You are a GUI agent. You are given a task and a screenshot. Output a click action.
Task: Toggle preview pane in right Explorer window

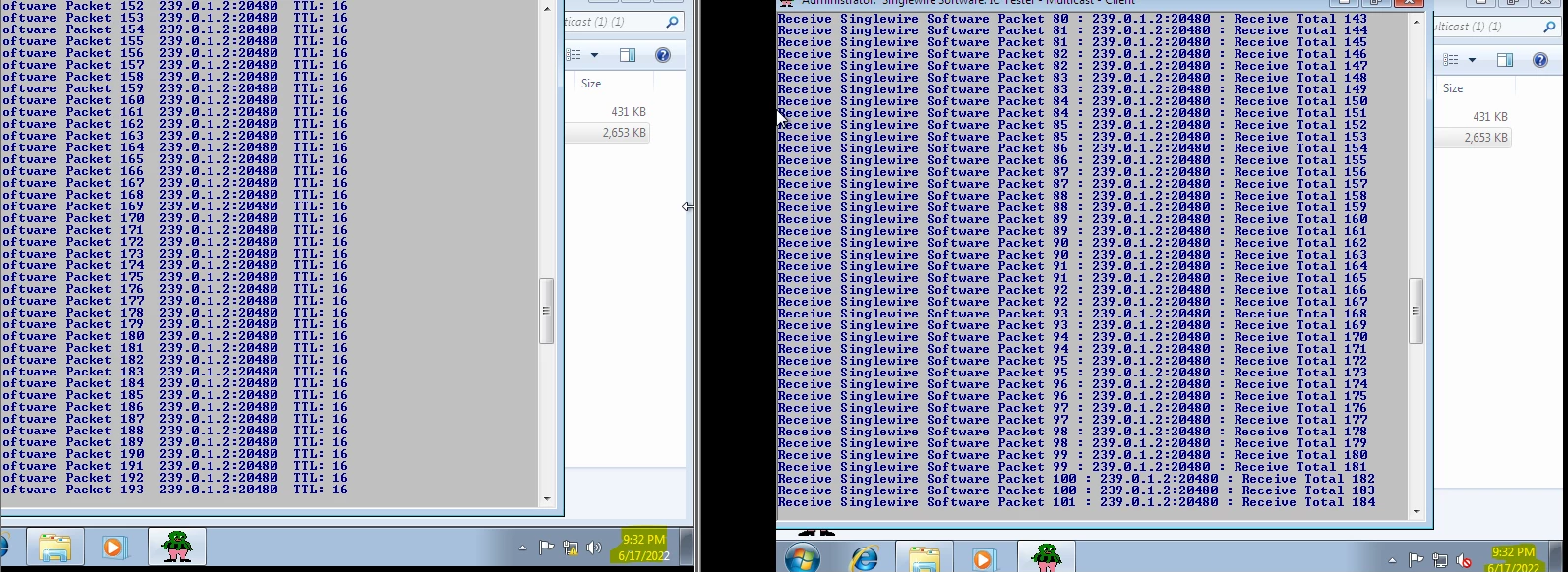click(1505, 60)
